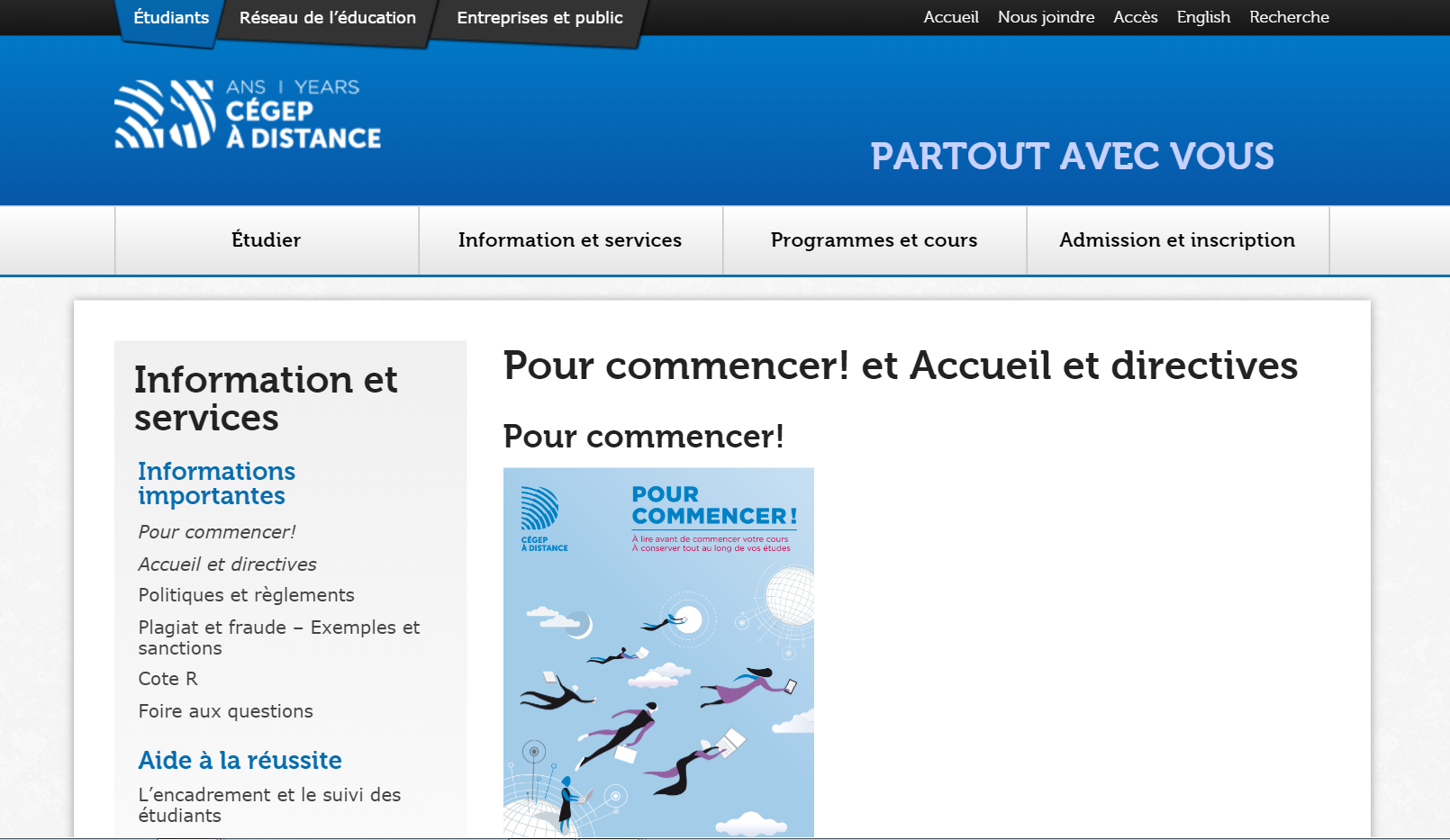The image size is (1450, 840).
Task: Open the Cote R page
Action: tap(168, 679)
